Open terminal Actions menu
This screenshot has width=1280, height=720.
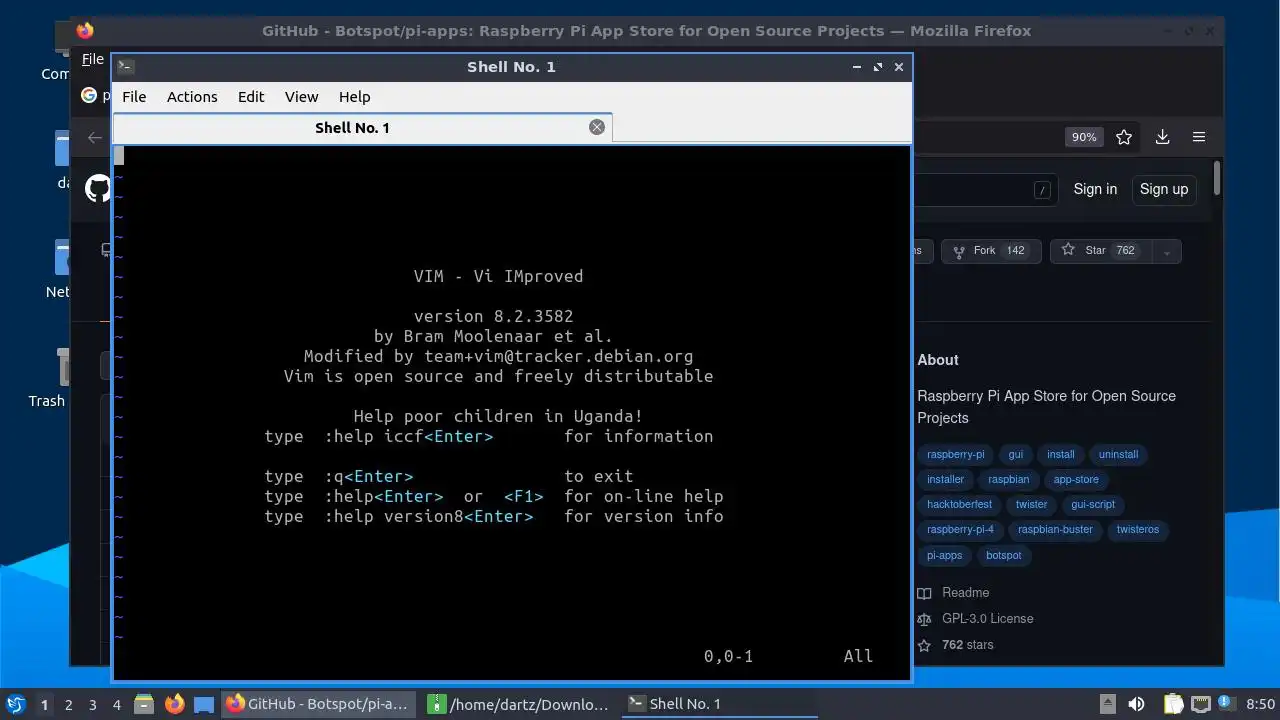(x=192, y=97)
